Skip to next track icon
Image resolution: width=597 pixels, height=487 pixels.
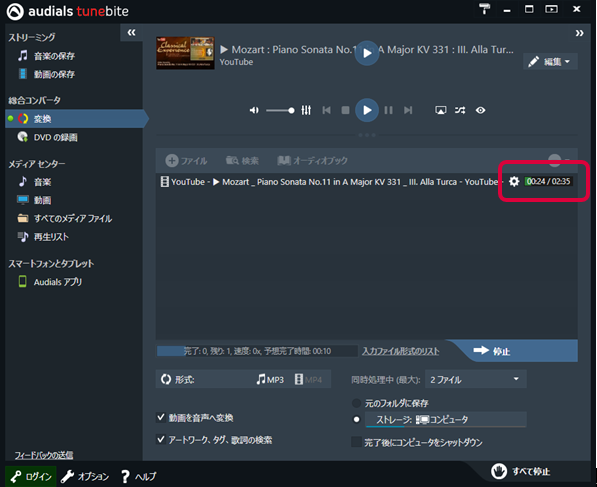click(408, 110)
